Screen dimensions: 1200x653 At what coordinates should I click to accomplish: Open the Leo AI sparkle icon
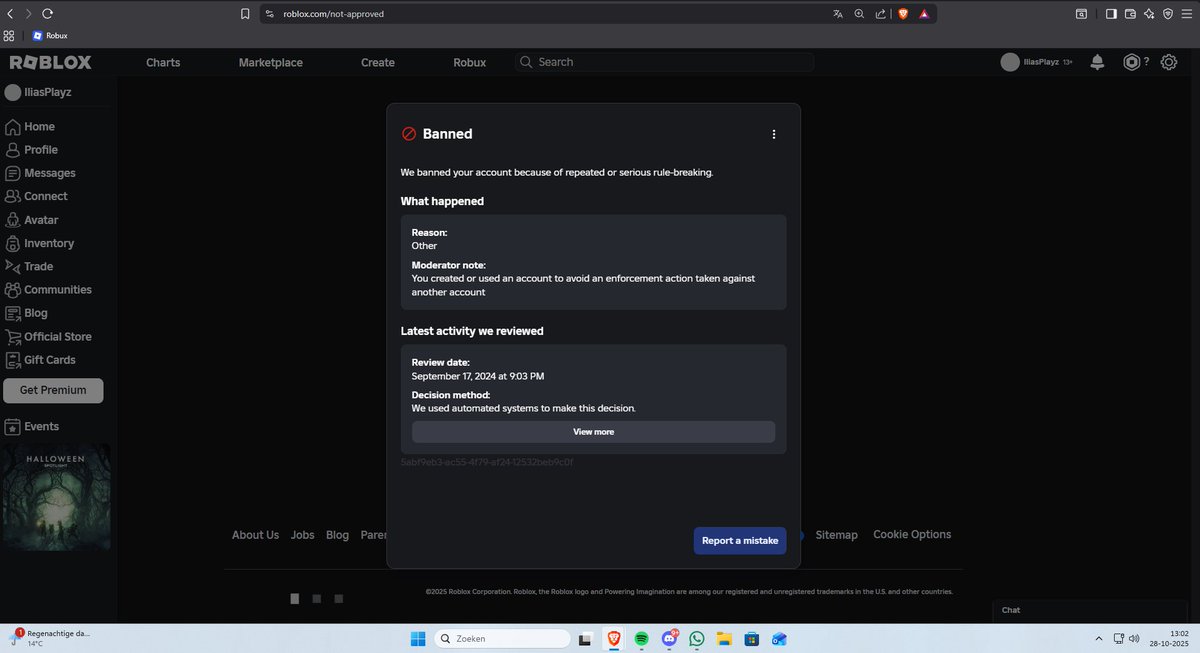point(1148,14)
